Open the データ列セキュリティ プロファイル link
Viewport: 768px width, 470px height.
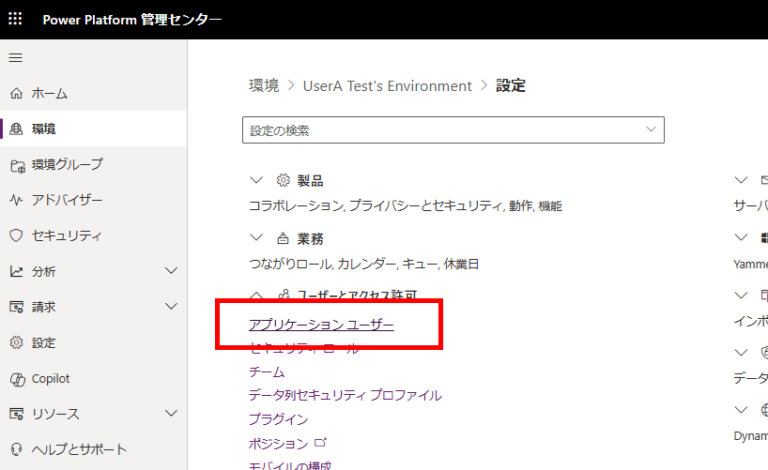click(345, 396)
